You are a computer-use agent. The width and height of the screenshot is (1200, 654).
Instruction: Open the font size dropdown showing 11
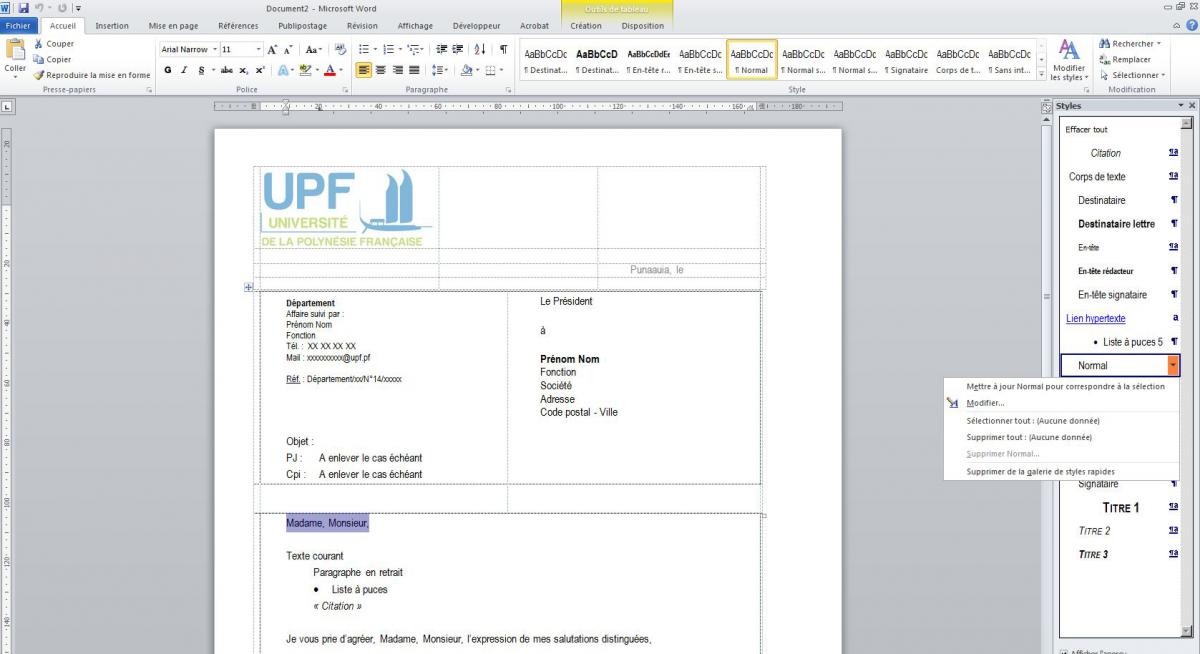(259, 49)
